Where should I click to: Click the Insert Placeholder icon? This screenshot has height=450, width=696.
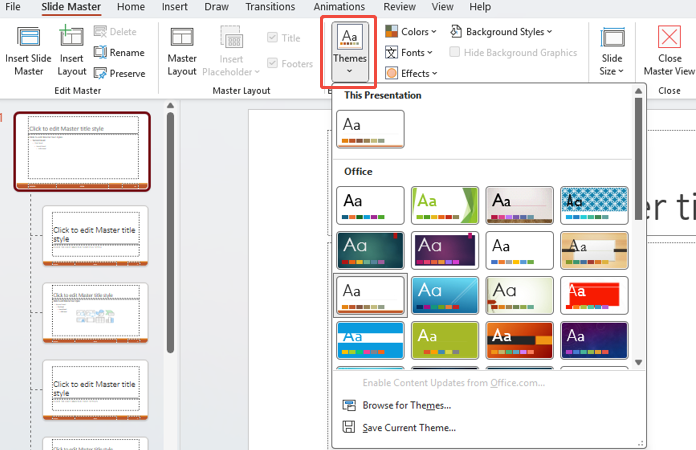(231, 37)
